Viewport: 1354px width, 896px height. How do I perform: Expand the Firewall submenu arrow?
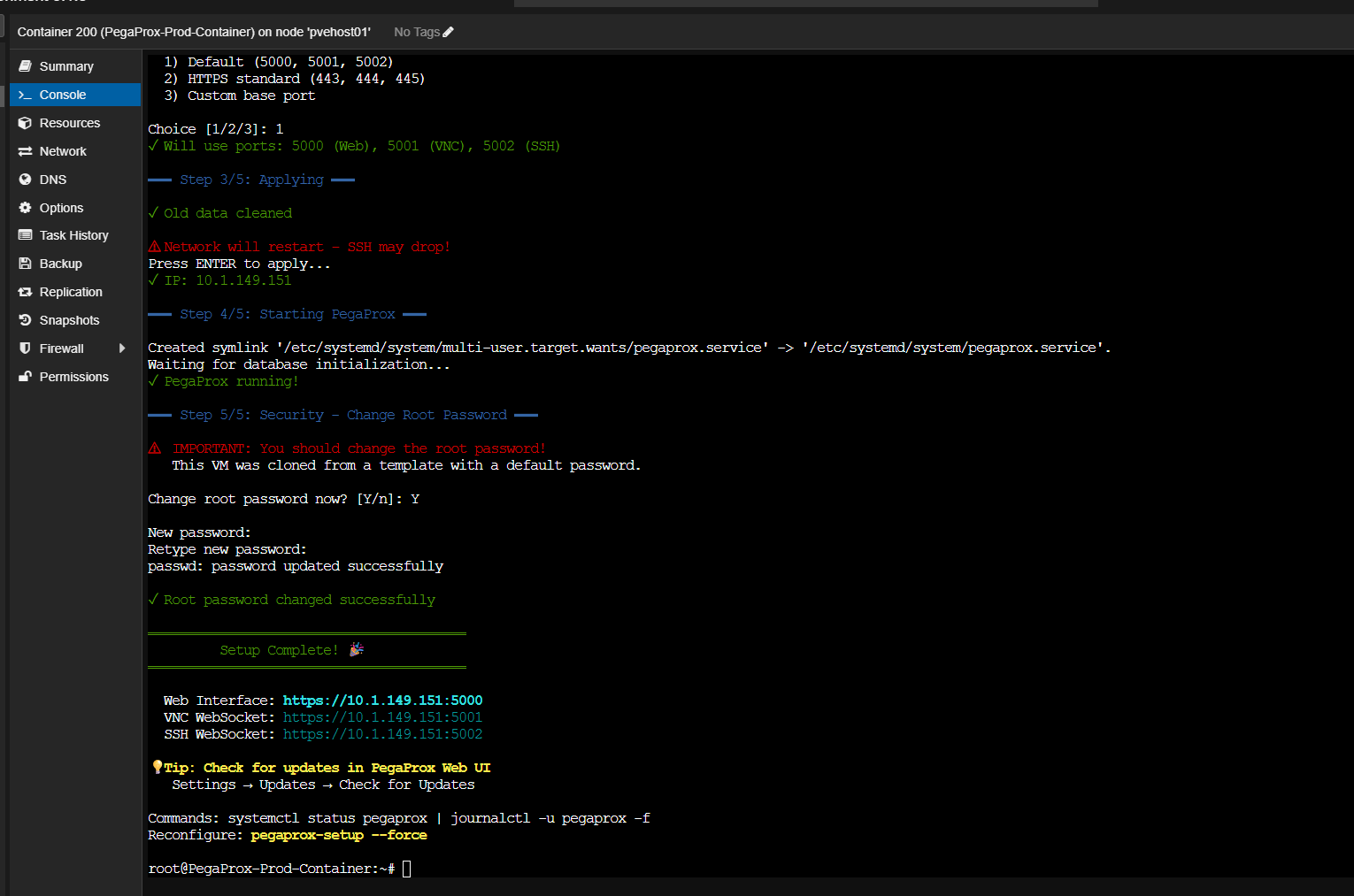(x=122, y=348)
